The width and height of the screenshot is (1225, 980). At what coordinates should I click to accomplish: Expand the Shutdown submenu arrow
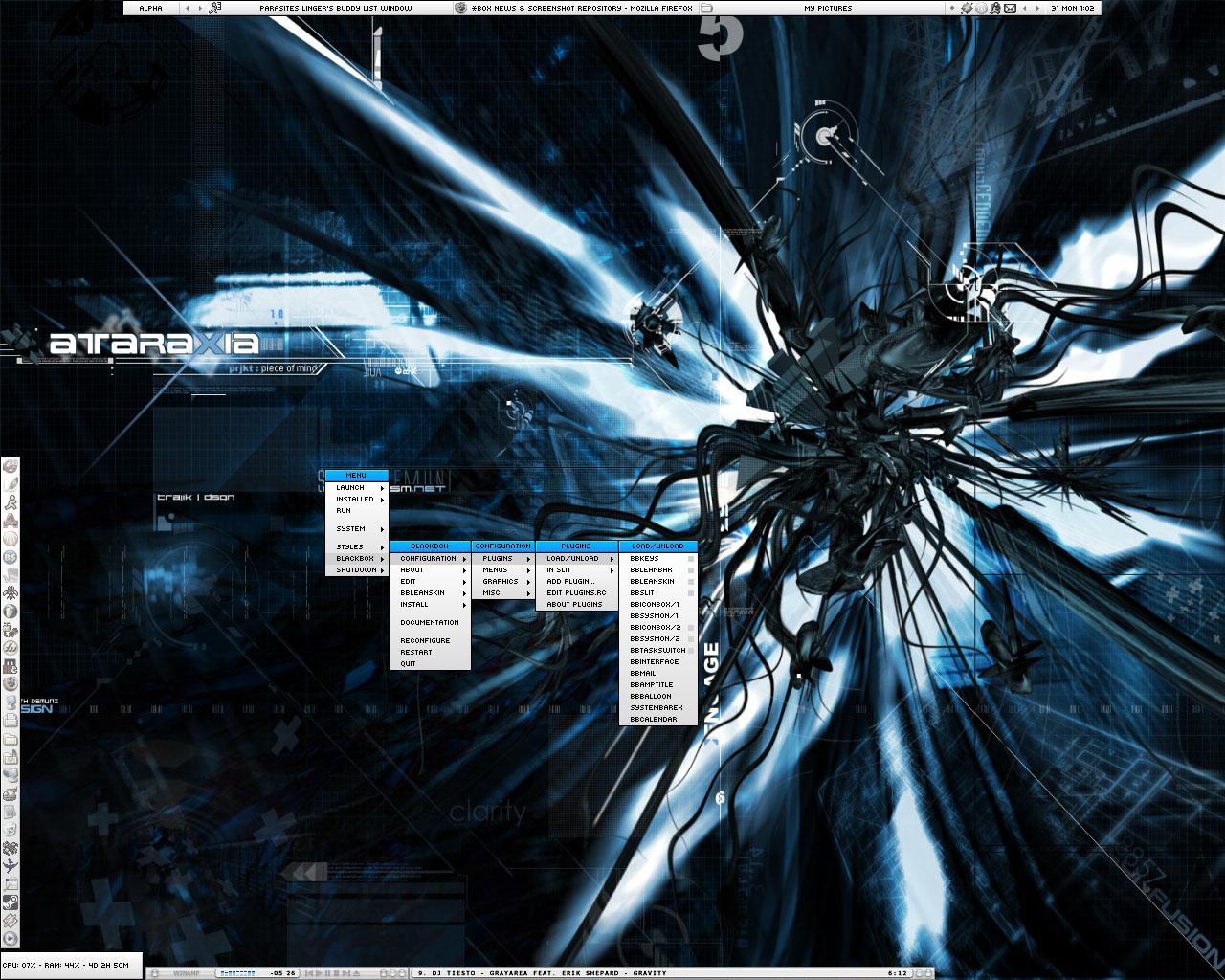pyautogui.click(x=382, y=570)
